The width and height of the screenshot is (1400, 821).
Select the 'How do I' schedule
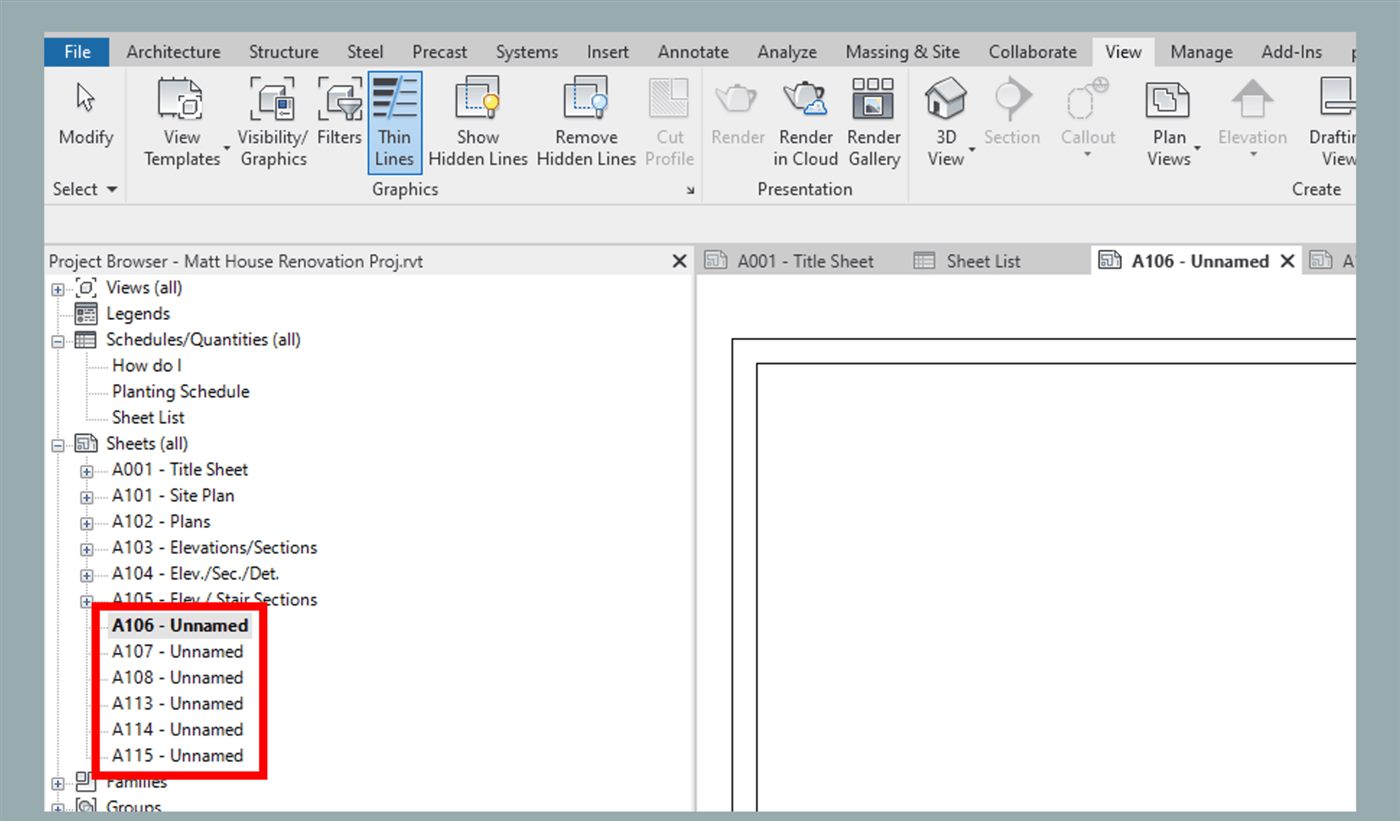pos(147,365)
